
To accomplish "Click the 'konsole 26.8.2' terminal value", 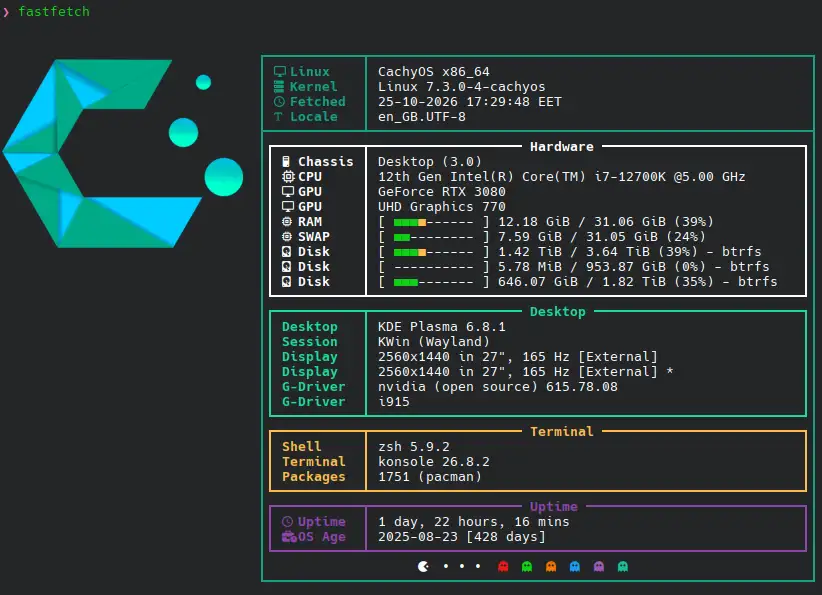I will click(x=434, y=462).
